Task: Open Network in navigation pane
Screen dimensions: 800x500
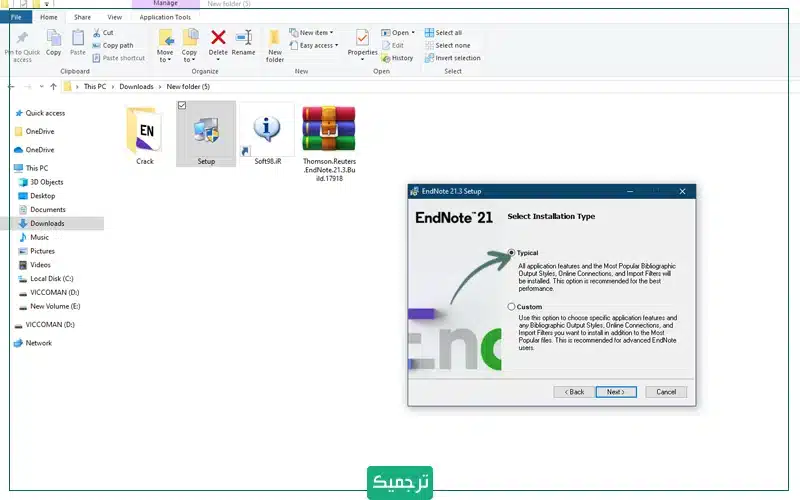Action: 33,343
